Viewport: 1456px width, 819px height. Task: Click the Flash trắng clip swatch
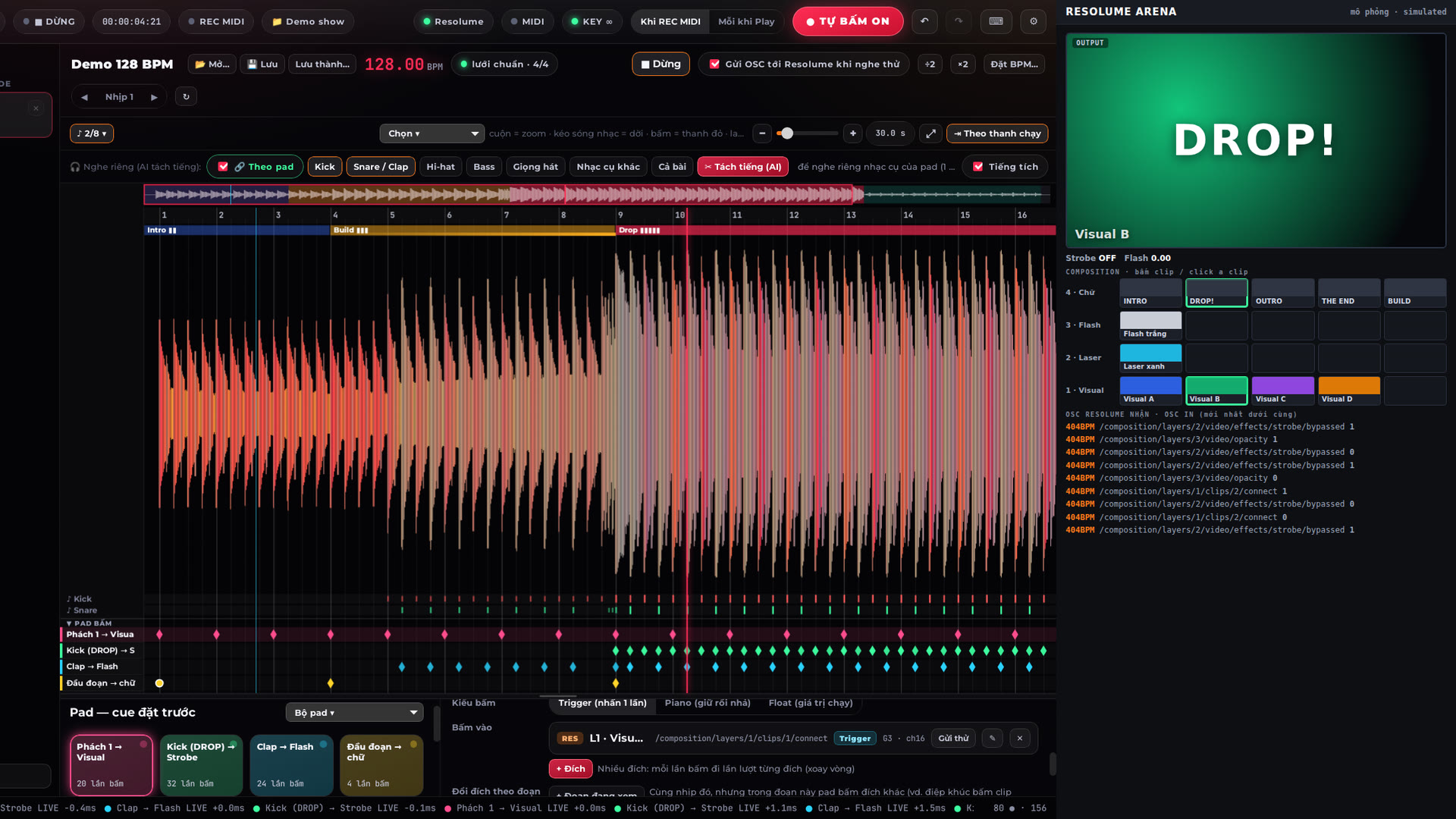tap(1150, 325)
